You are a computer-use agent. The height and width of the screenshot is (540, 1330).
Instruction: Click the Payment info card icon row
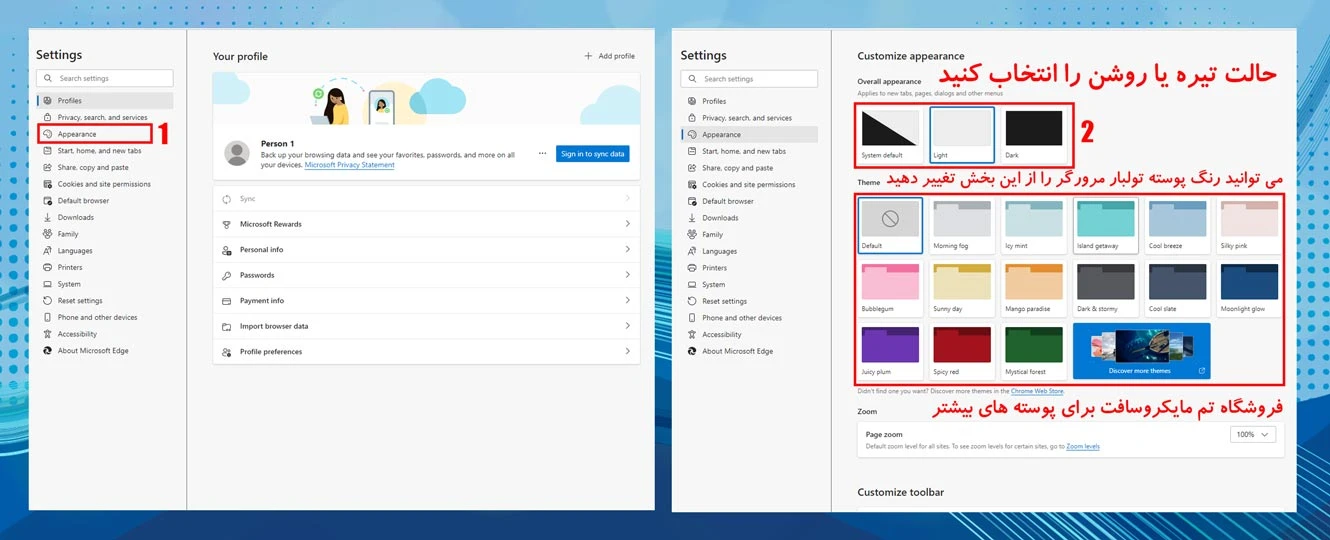pos(426,300)
